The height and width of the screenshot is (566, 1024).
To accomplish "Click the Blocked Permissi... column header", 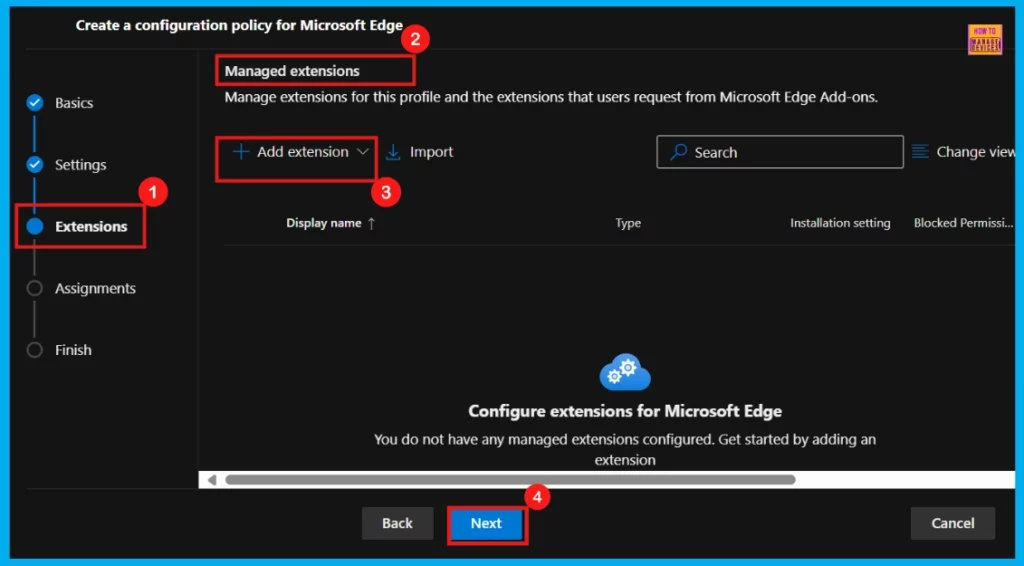I will tap(963, 223).
